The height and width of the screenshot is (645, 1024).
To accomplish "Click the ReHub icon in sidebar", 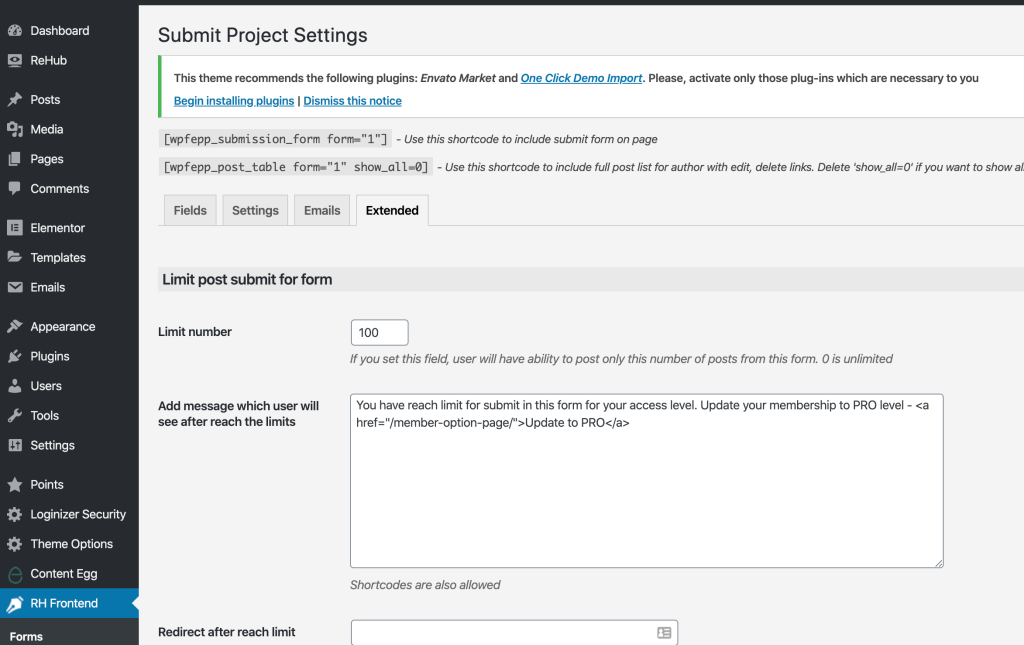I will 15,61.
